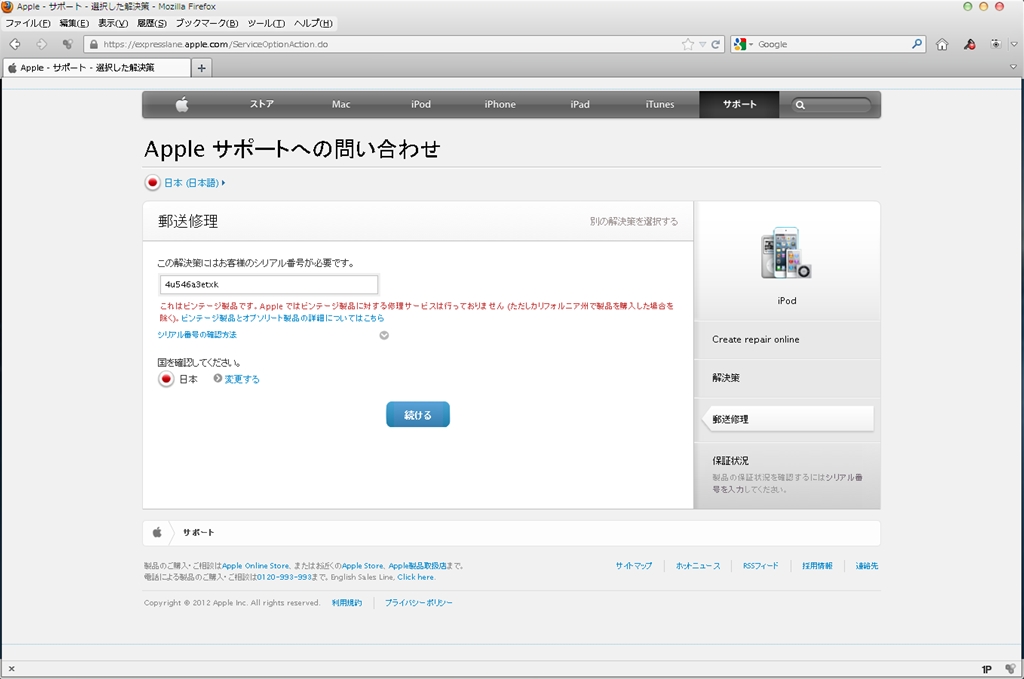The width and height of the screenshot is (1024, 679).
Task: Click the Japan flag beside 日本 (日本語)
Action: coord(152,183)
